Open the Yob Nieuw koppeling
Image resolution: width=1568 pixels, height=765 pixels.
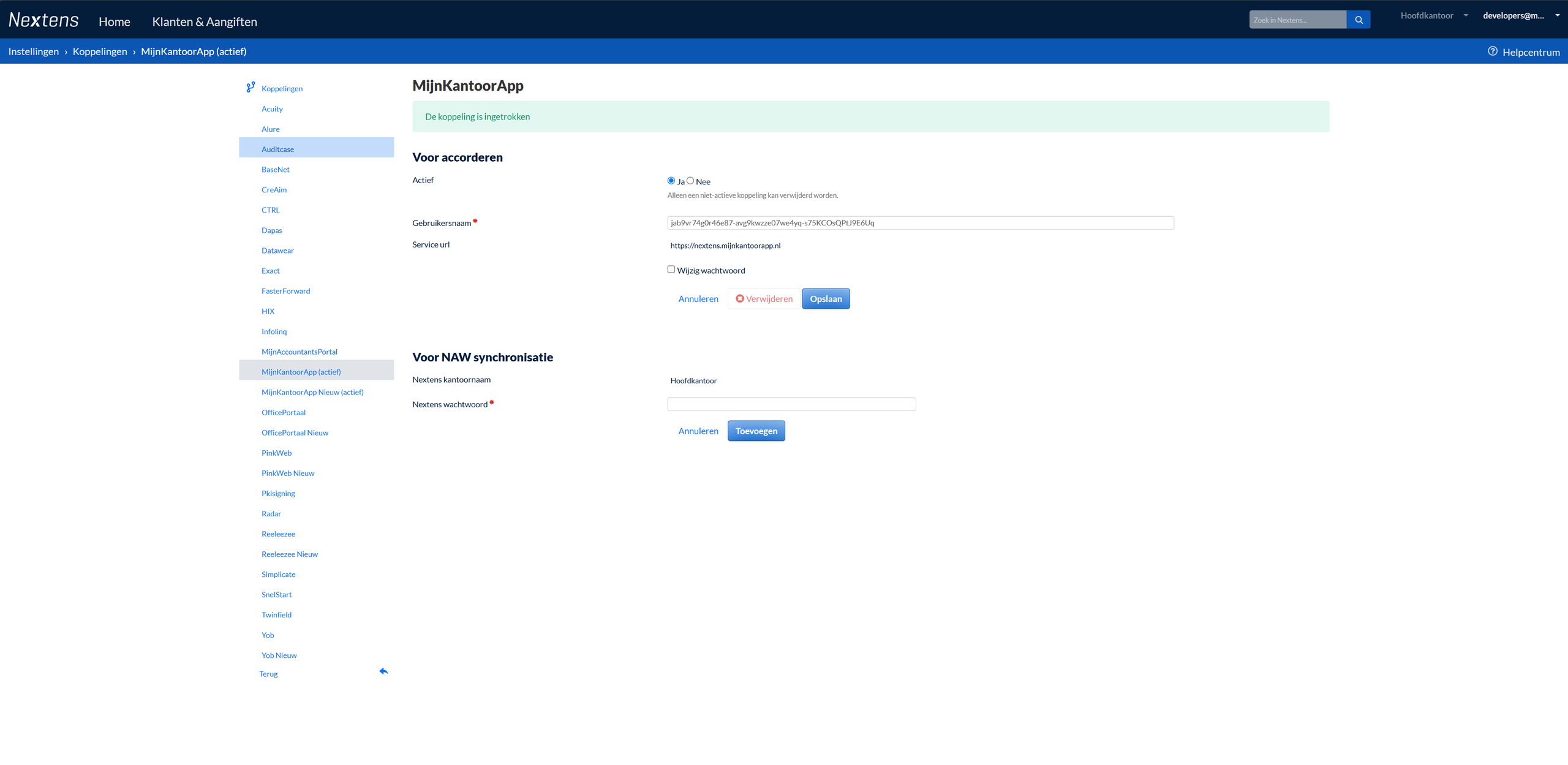tap(279, 655)
